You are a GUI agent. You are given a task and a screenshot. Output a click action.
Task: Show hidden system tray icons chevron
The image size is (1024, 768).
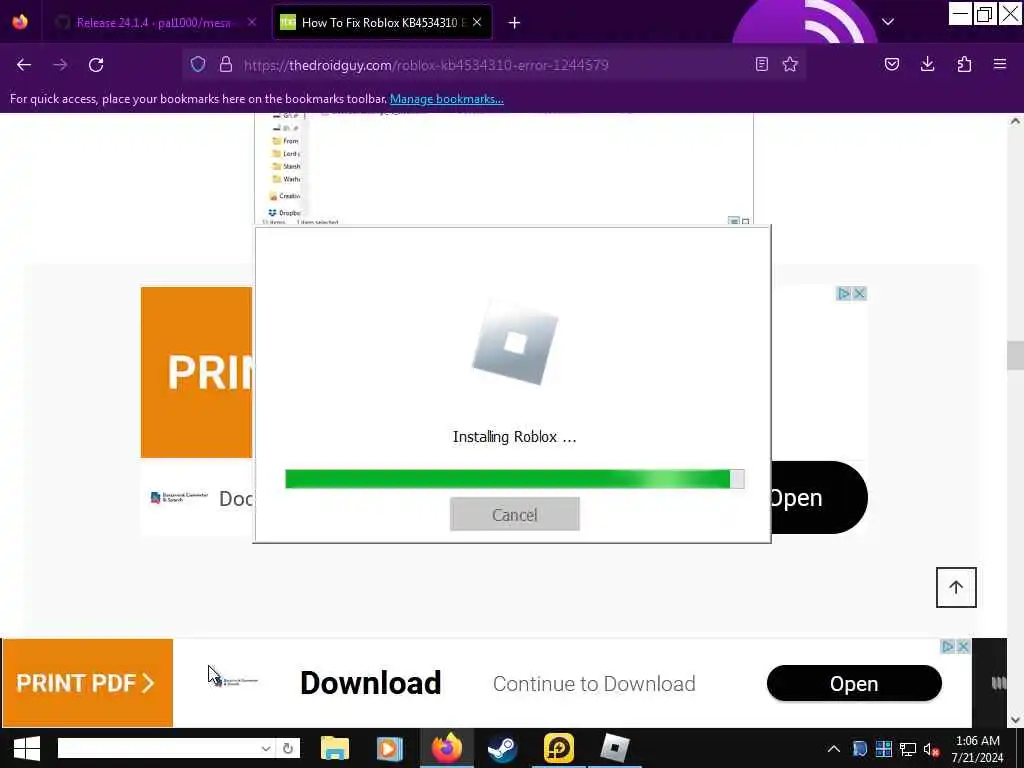pos(834,749)
